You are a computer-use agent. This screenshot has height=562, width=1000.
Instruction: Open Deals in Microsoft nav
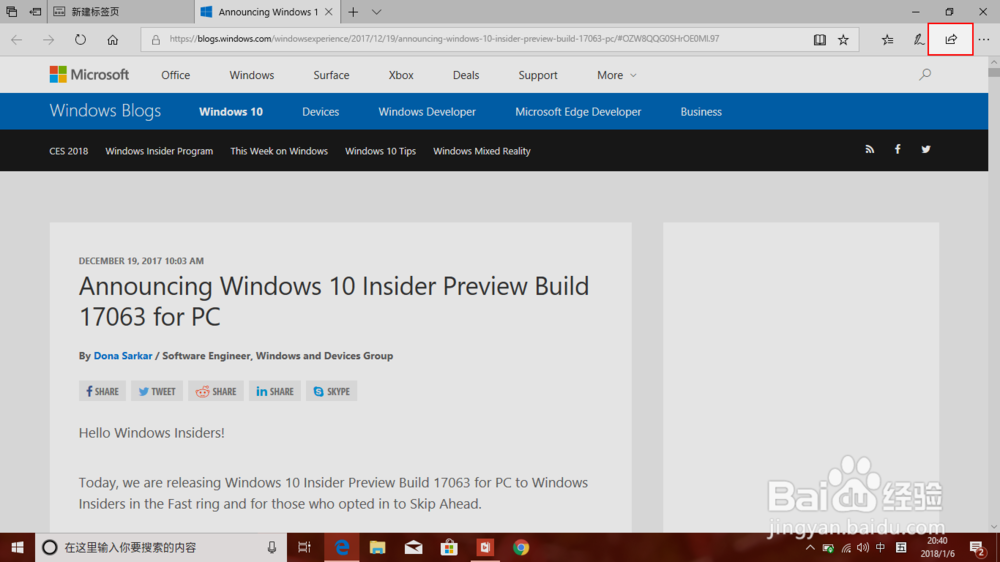(466, 75)
